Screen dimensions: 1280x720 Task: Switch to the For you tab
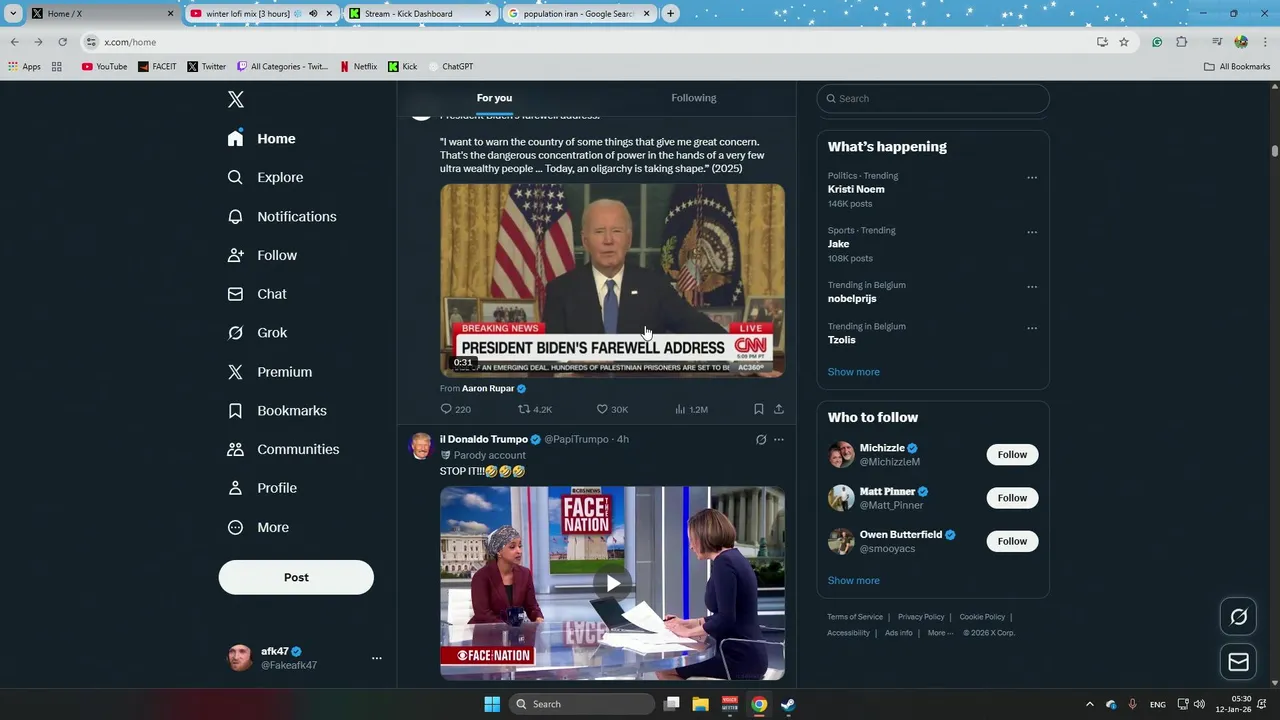(494, 98)
